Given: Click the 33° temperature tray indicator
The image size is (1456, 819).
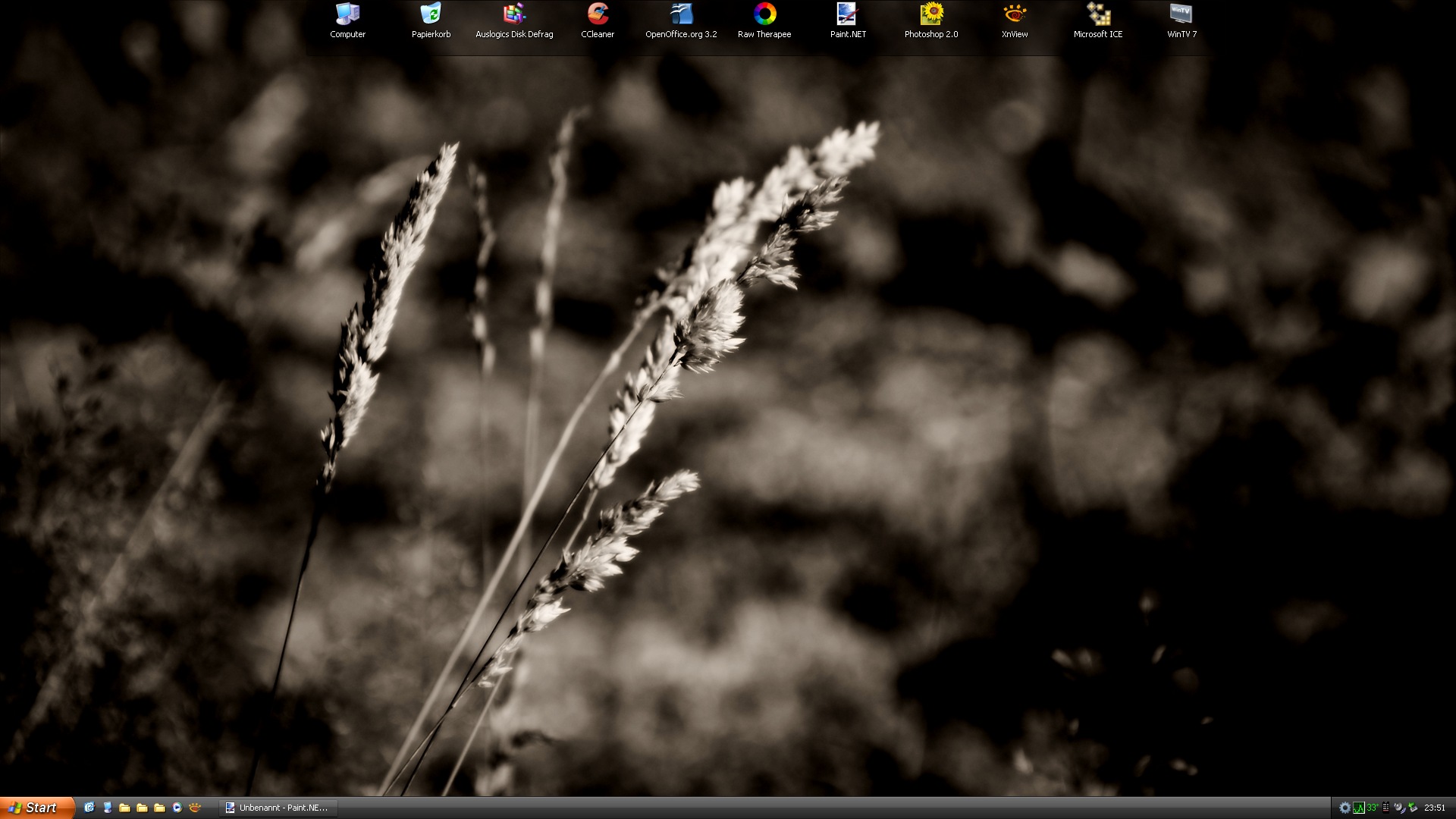Looking at the screenshot, I should click(x=1373, y=808).
